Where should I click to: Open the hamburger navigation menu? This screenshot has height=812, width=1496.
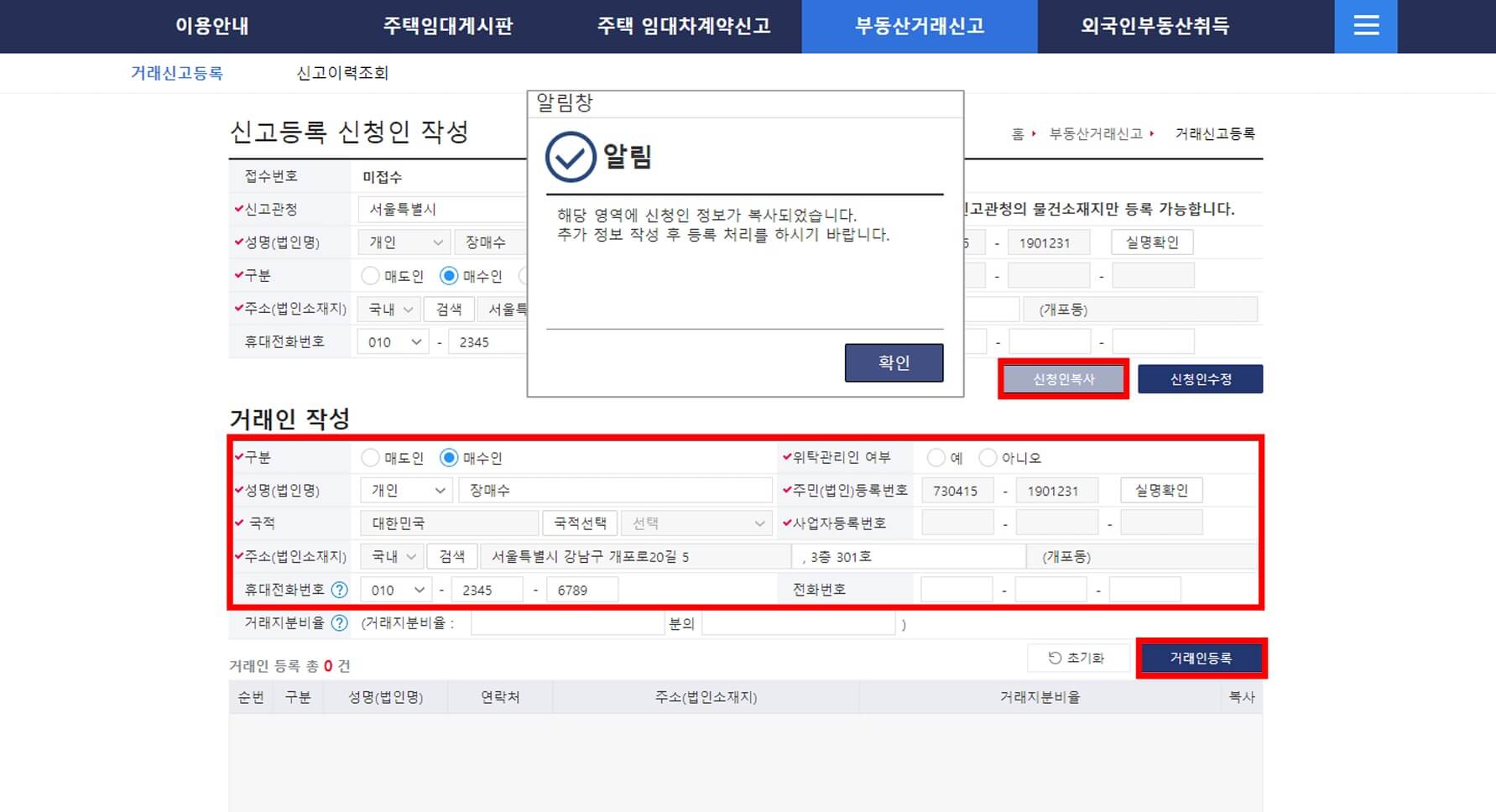point(1365,26)
